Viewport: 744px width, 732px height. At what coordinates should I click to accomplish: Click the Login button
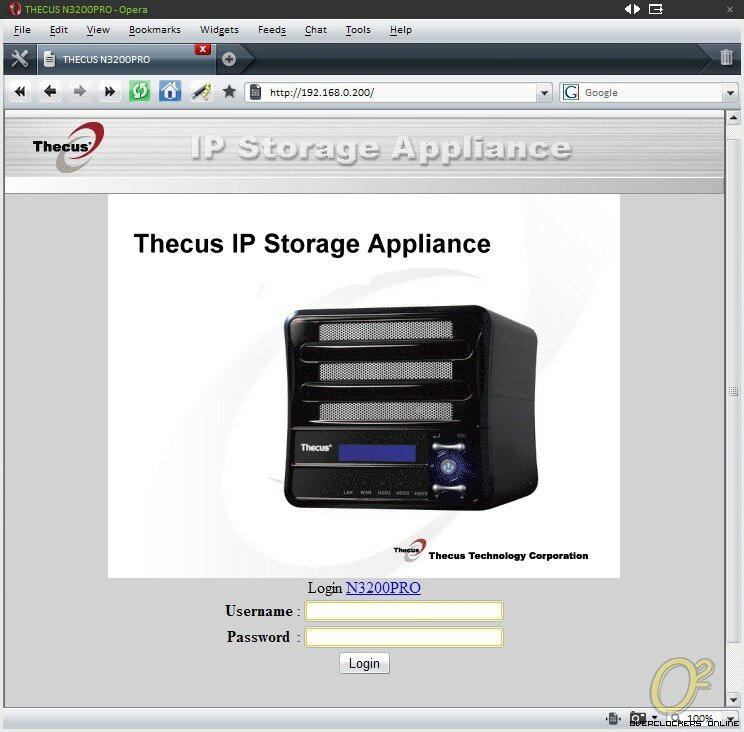point(364,663)
